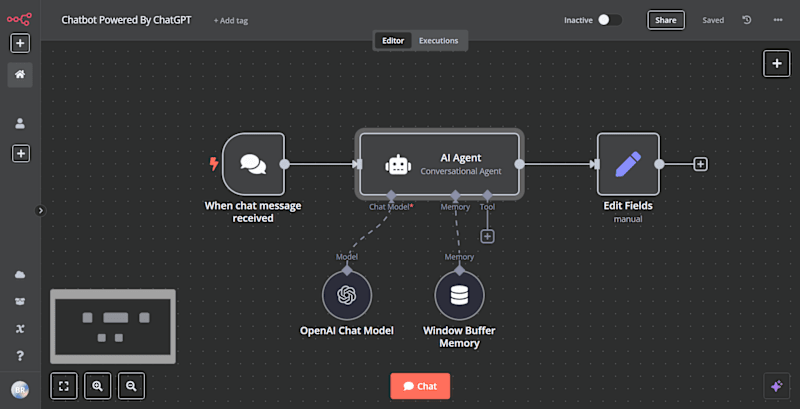
Task: Open the three-dots workflow menu
Action: point(778,20)
